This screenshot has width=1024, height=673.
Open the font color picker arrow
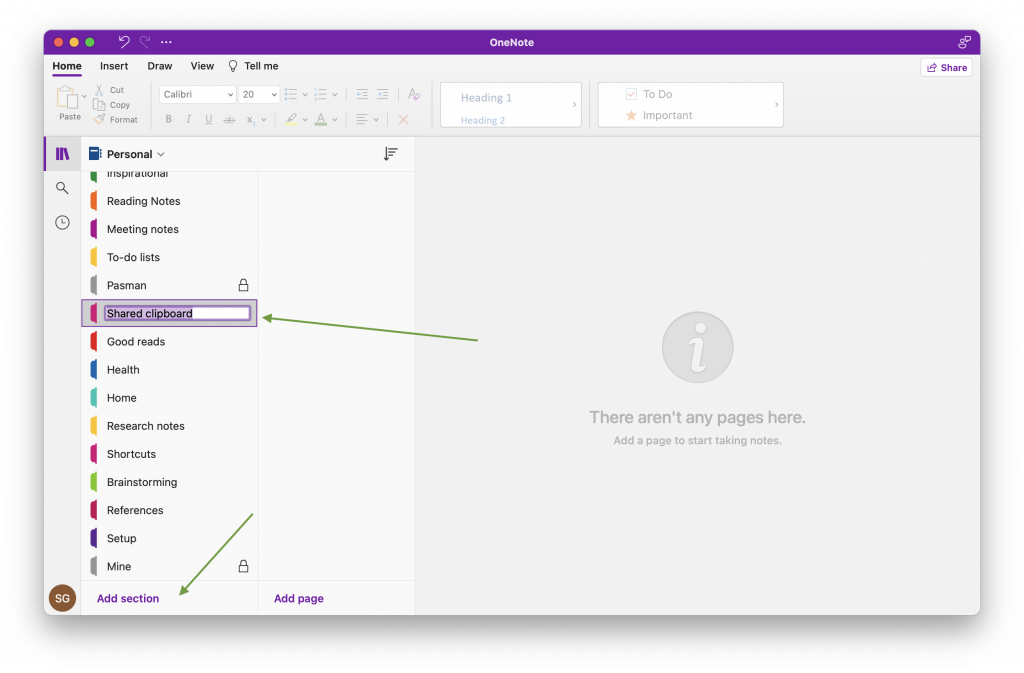[334, 120]
